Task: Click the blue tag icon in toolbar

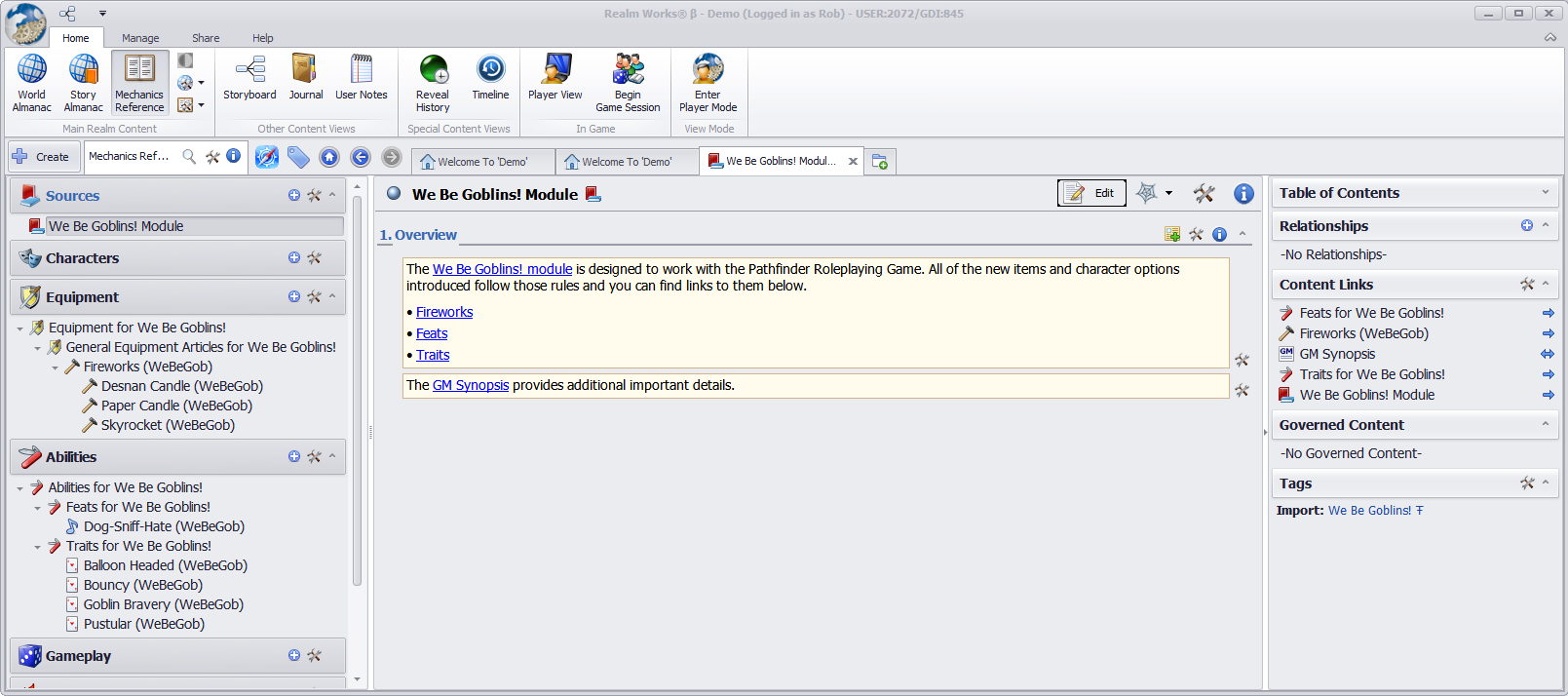Action: [x=298, y=157]
